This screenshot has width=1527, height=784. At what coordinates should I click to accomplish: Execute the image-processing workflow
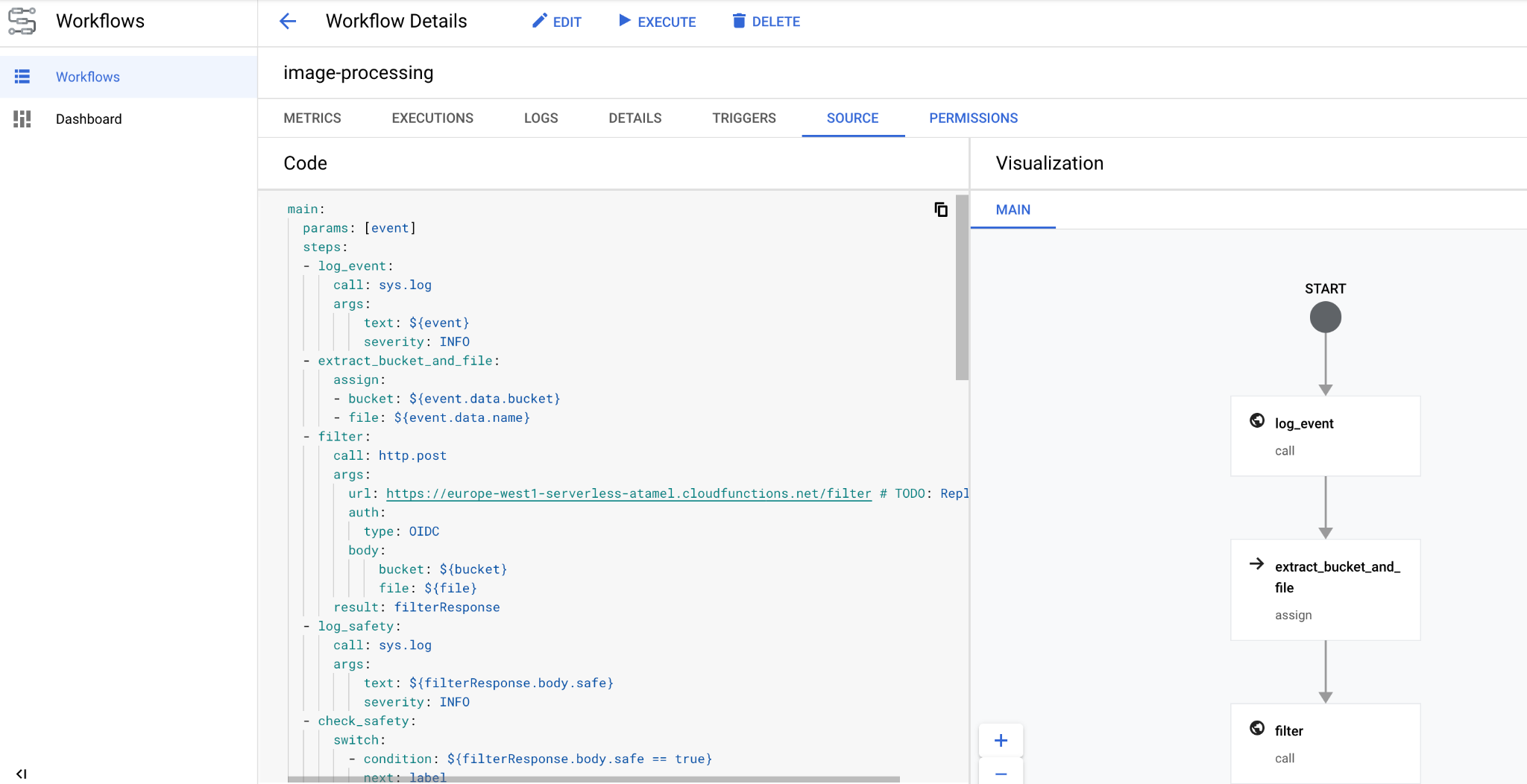[x=657, y=22]
